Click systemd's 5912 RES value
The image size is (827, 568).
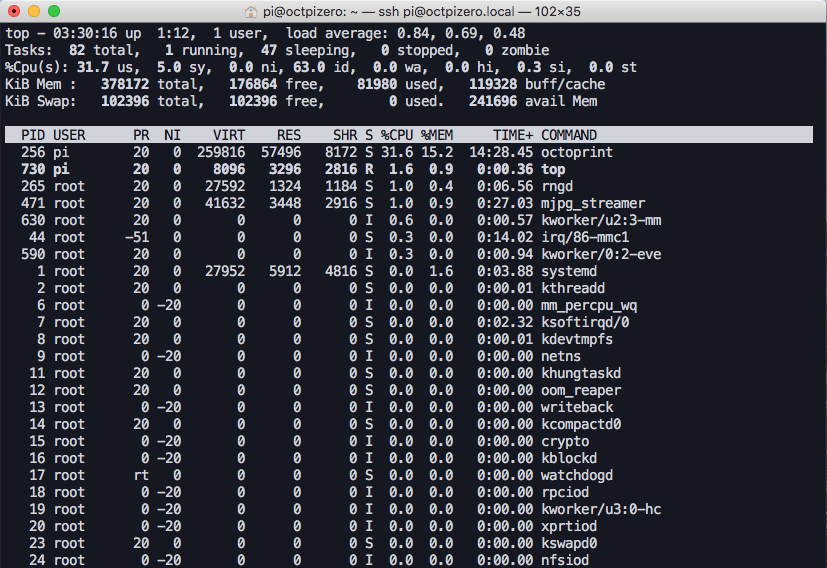coord(285,271)
